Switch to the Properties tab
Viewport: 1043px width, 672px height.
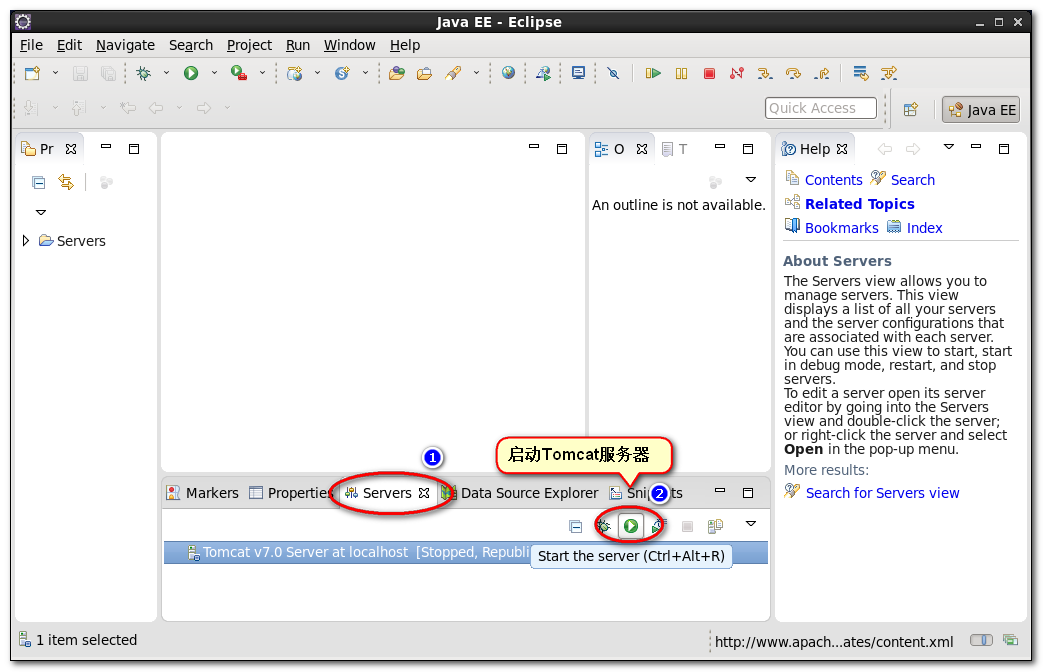click(x=291, y=493)
